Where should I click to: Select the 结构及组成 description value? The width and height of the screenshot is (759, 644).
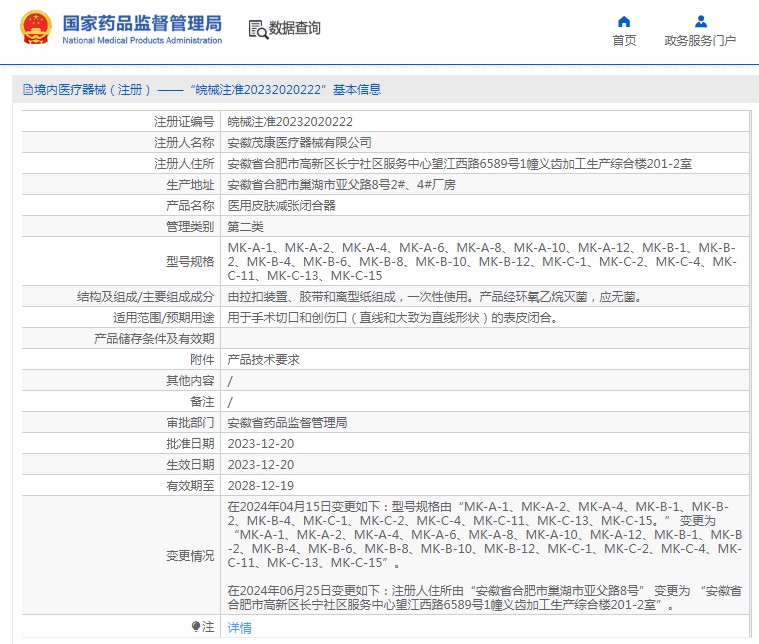(435, 296)
